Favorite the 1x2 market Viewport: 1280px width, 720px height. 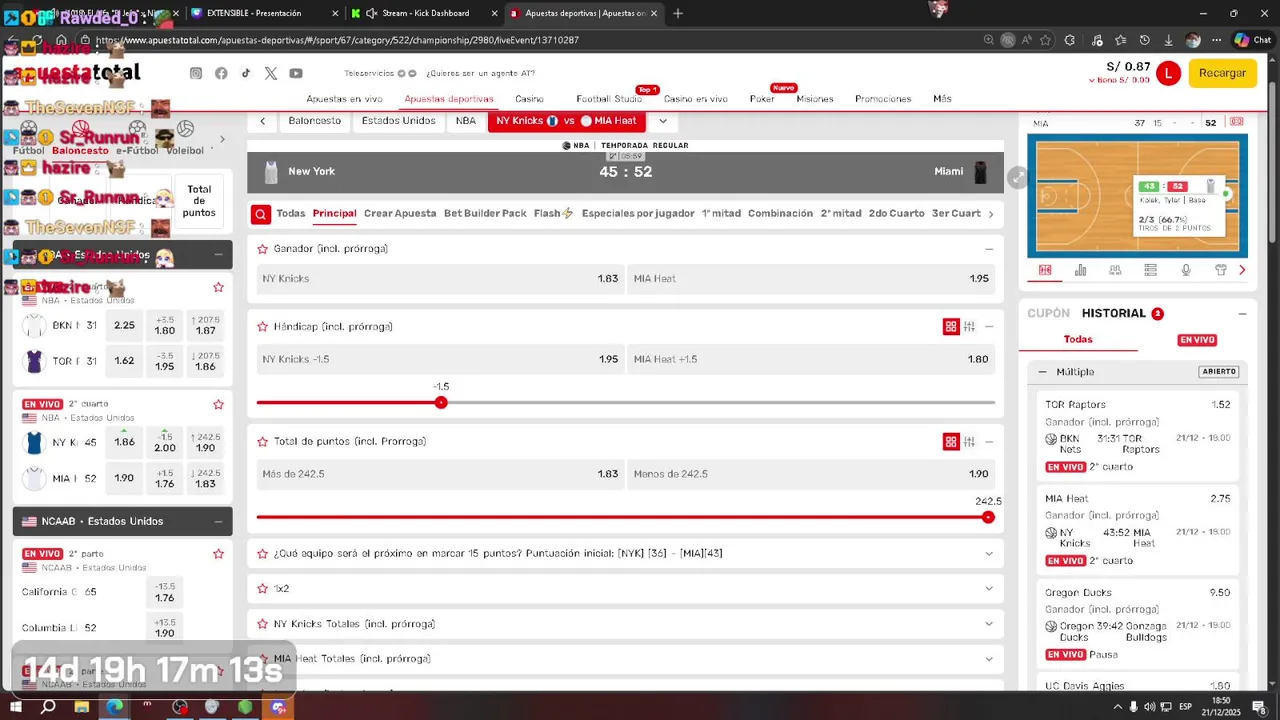click(x=262, y=589)
